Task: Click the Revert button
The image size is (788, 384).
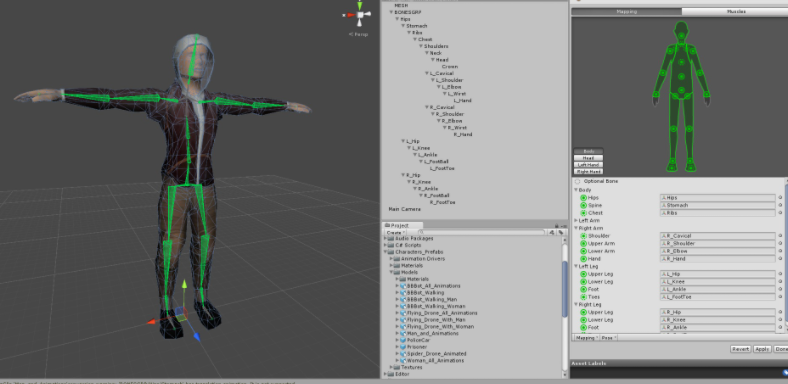Action: 740,349
